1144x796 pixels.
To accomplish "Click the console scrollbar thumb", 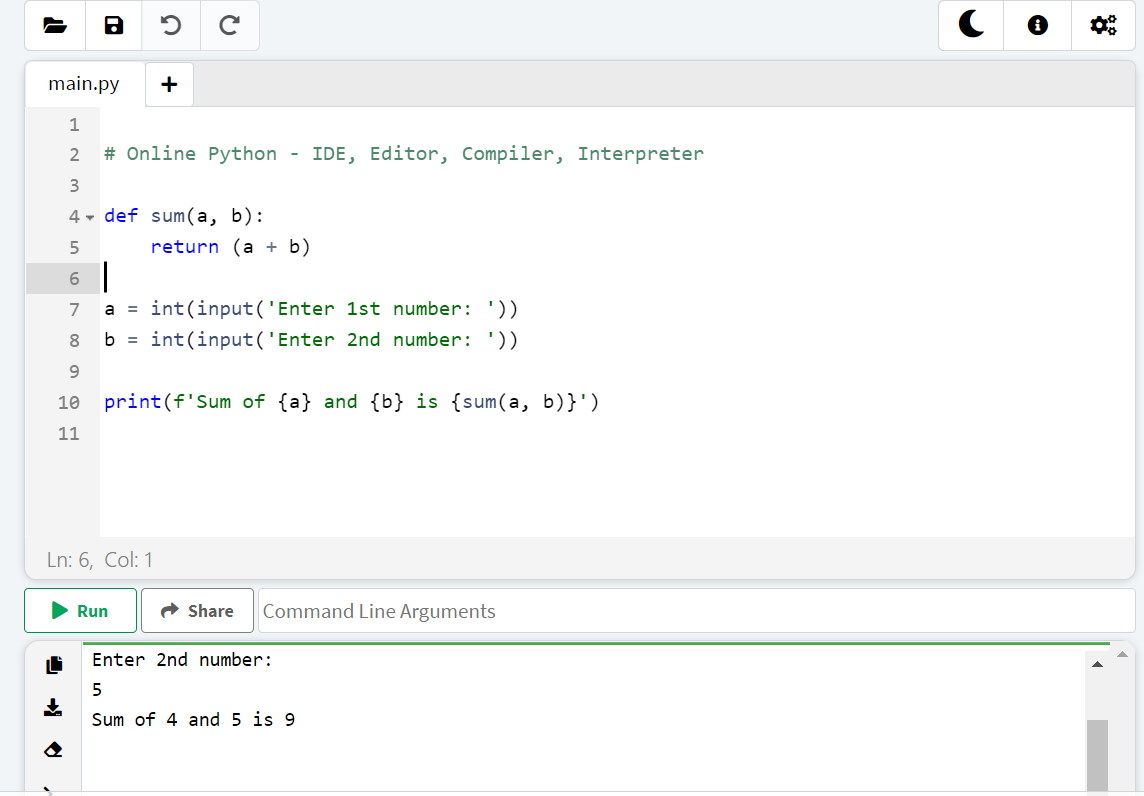I will click(1097, 753).
